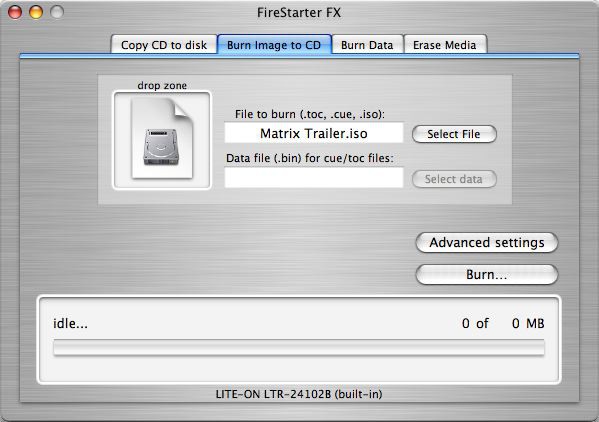Screen dimensions: 599x422
Task: Click the greyed Select data button
Action: (454, 179)
